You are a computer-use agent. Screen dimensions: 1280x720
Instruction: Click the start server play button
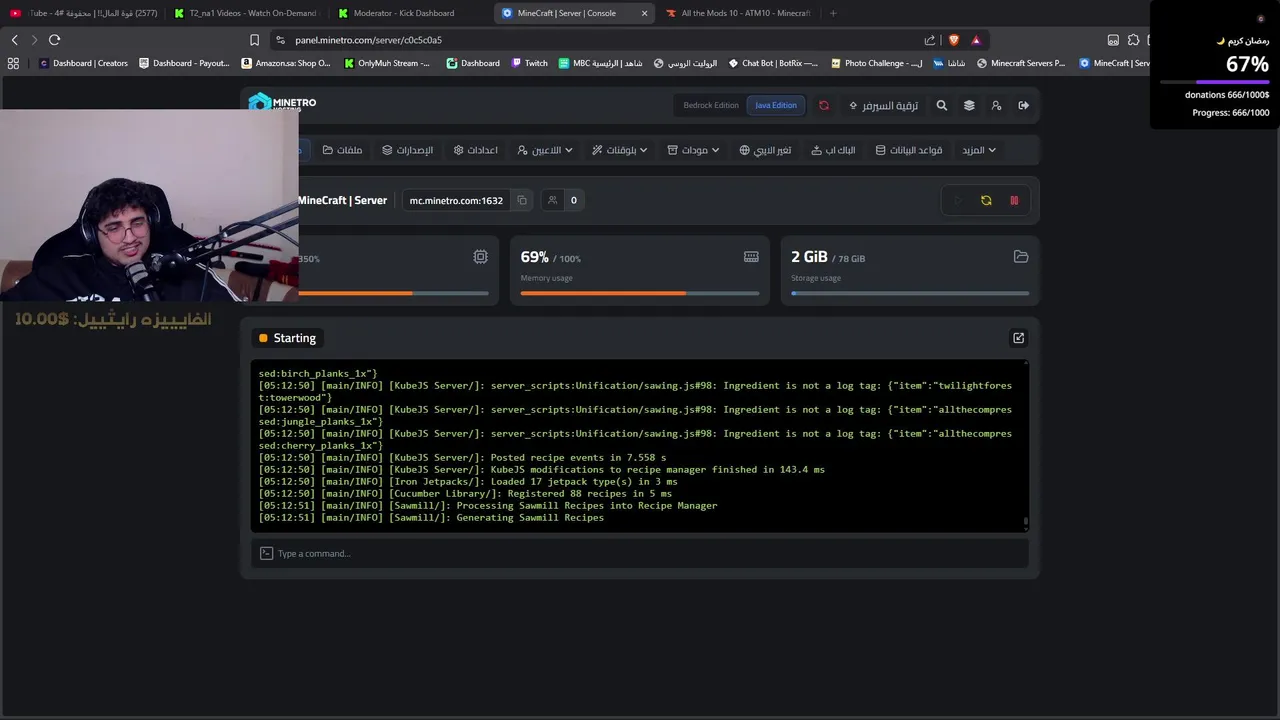click(x=958, y=200)
